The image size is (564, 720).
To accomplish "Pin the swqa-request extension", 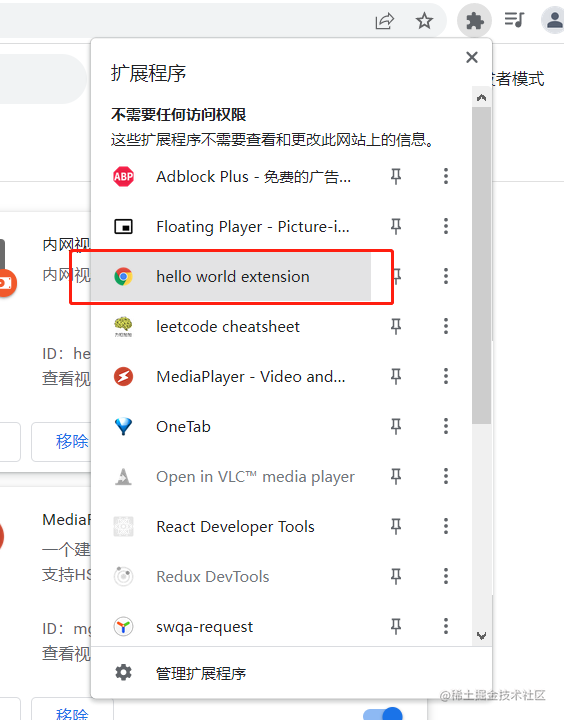I will coord(396,626).
